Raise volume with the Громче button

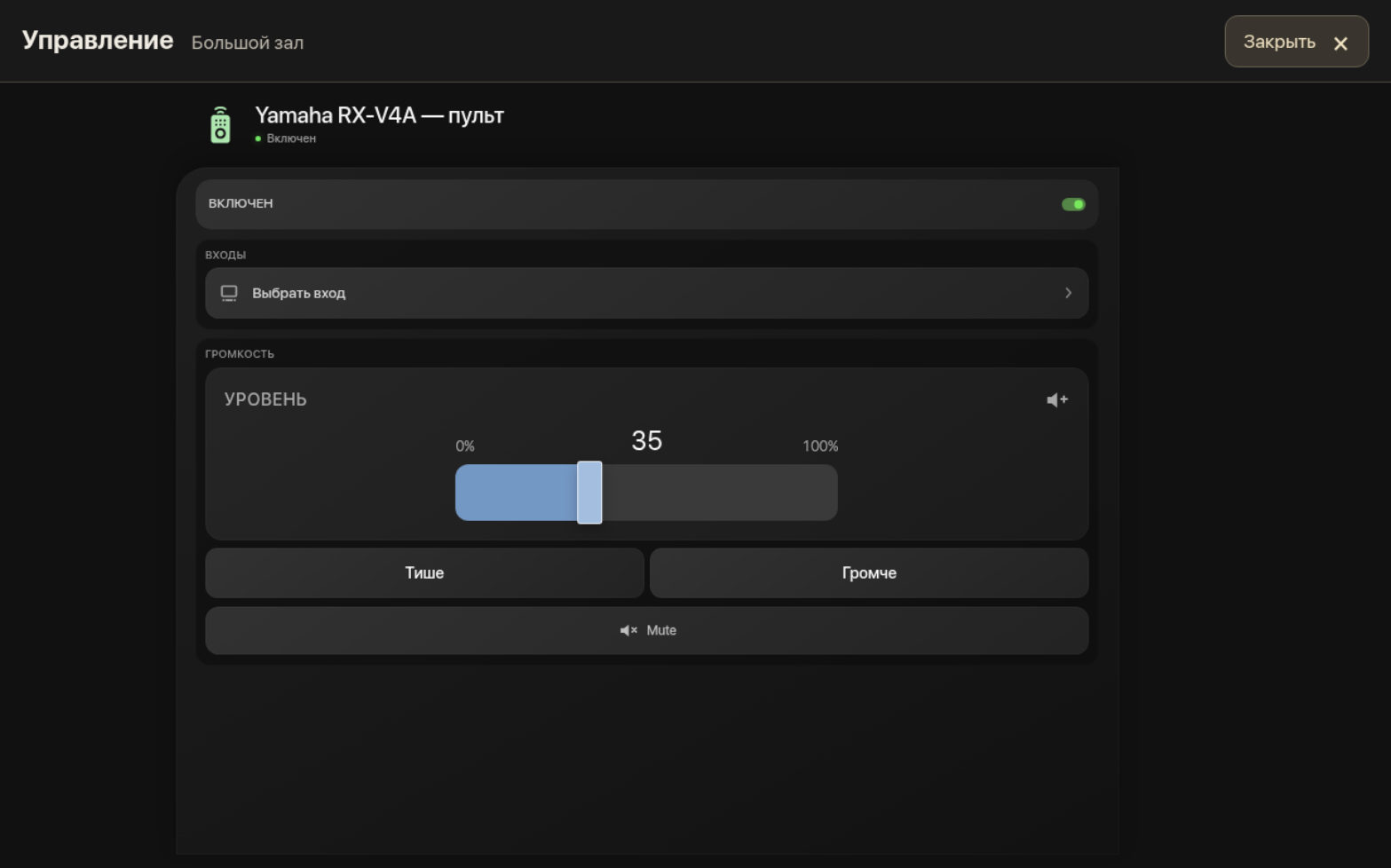click(869, 572)
